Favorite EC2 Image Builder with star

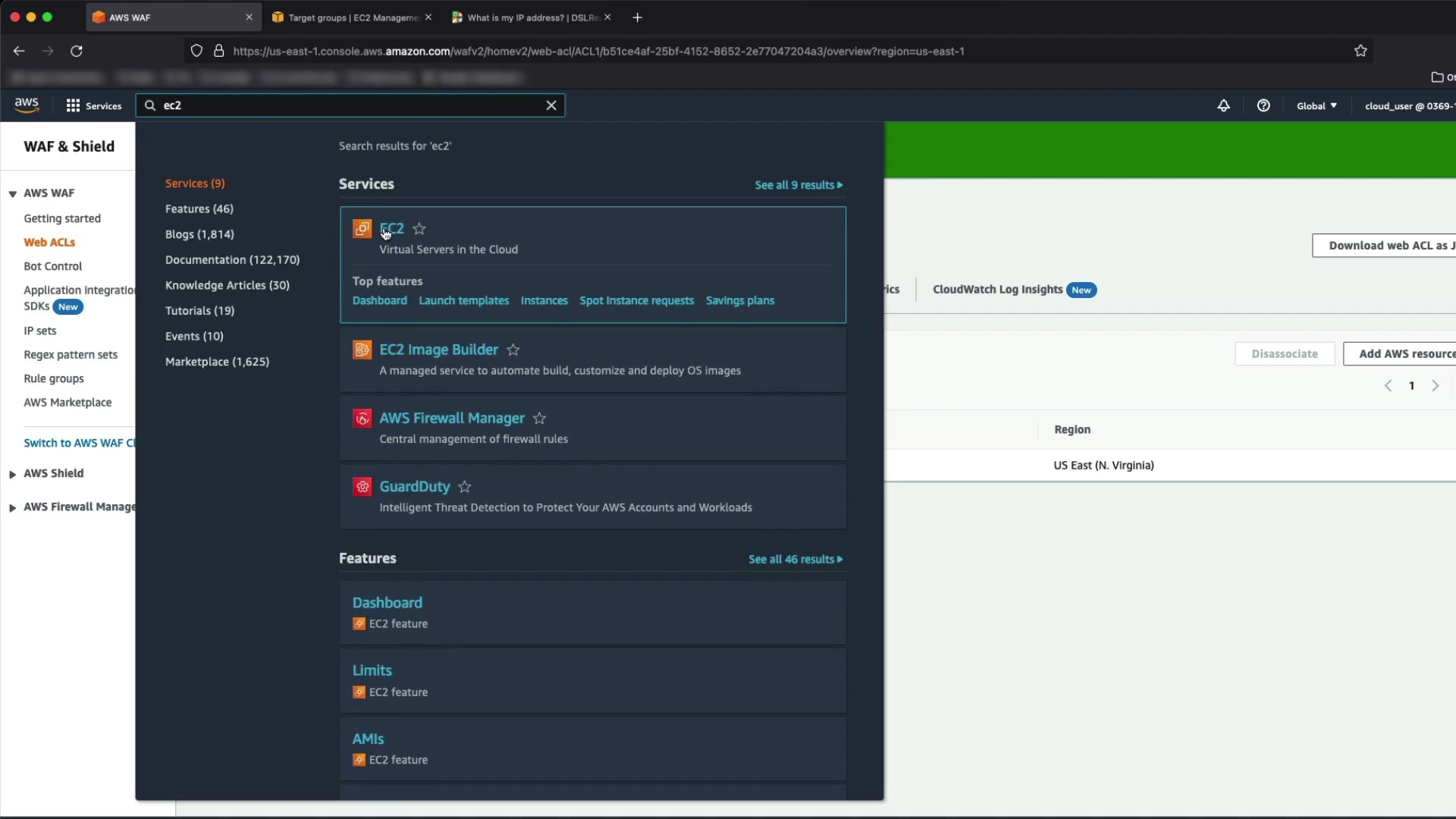513,350
